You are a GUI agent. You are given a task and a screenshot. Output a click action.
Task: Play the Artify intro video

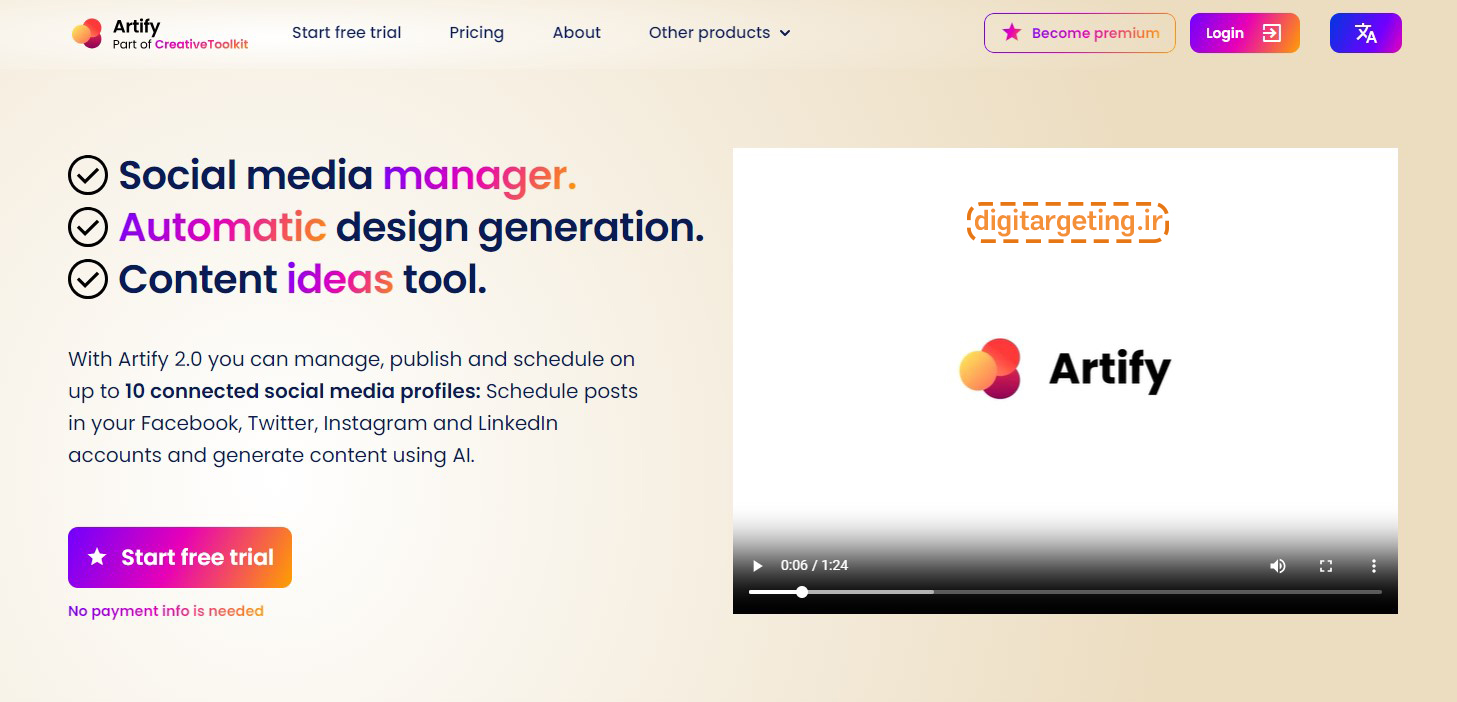(x=757, y=566)
